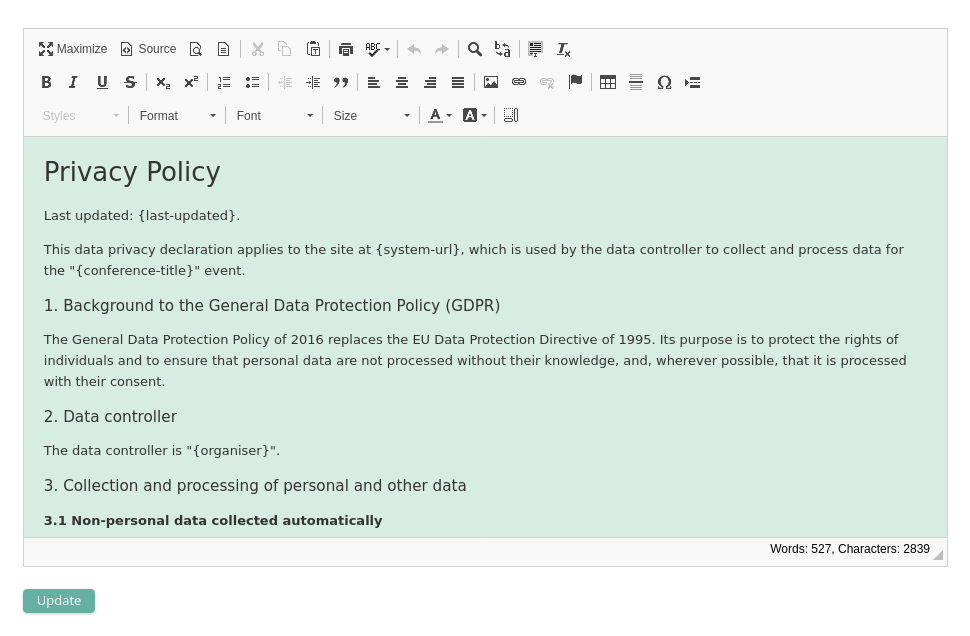Viewport: 970px width, 636px height.
Task: Click the Block Quote icon
Action: (x=341, y=83)
